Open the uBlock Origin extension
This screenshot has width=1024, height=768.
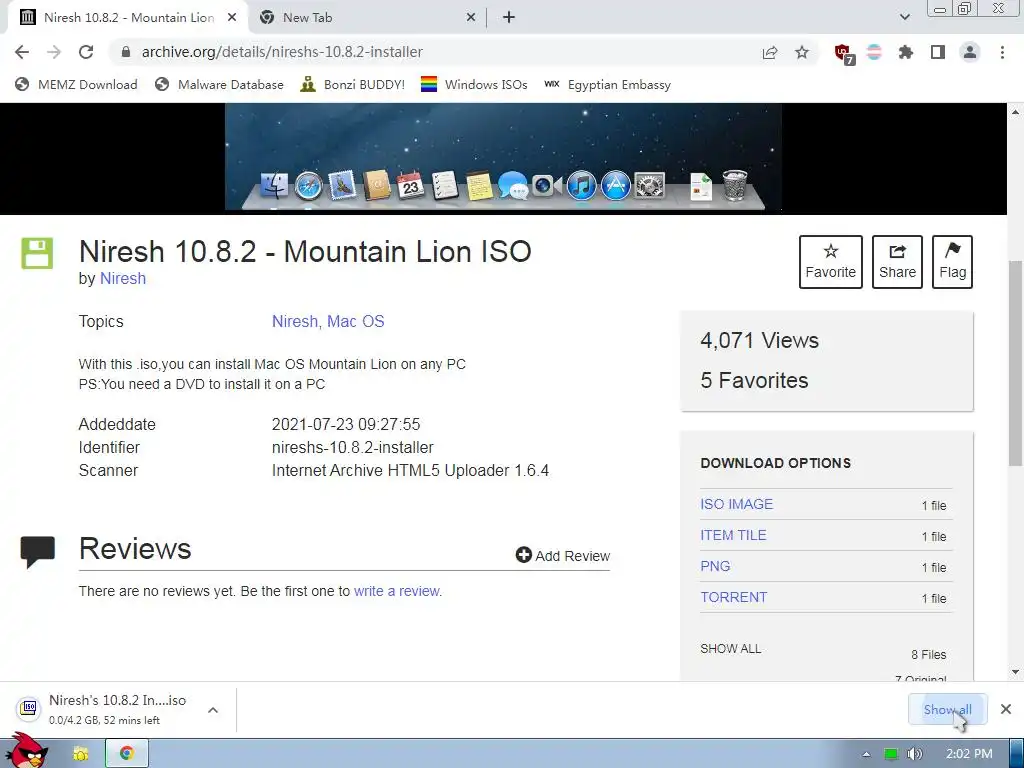tap(844, 54)
